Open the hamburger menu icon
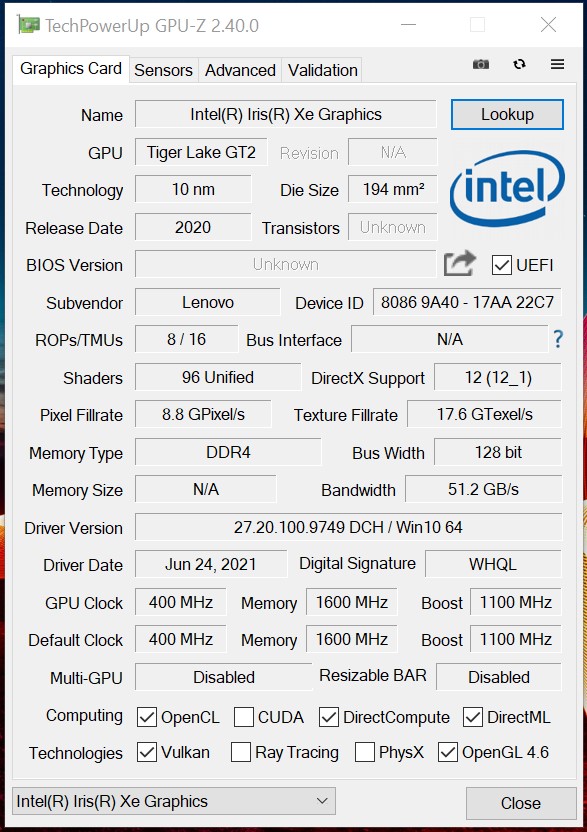The width and height of the screenshot is (587, 832). point(557,64)
